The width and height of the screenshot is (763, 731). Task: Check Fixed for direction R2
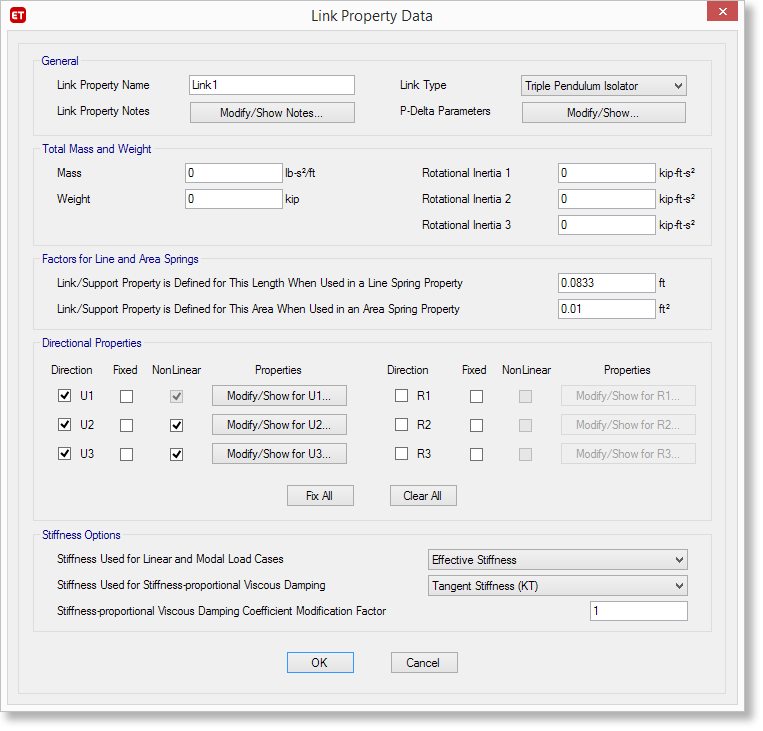pos(476,426)
